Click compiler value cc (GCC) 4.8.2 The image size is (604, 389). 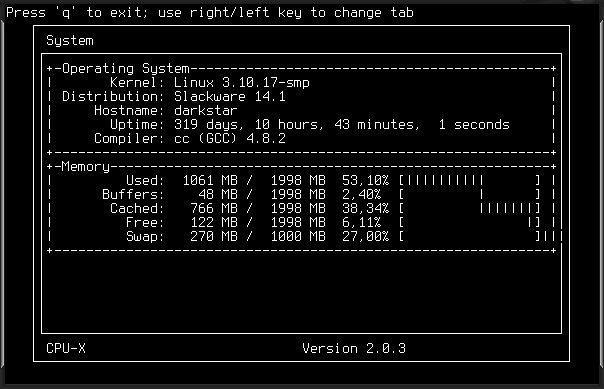pos(230,138)
